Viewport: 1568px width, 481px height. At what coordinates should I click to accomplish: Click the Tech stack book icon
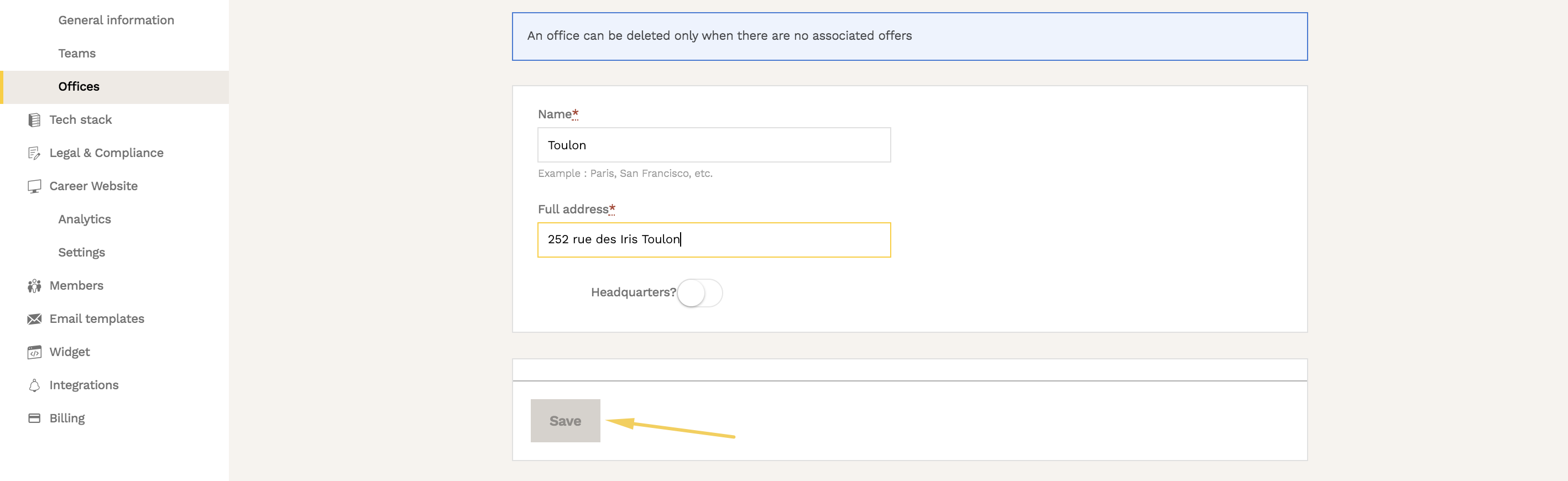[x=34, y=120]
